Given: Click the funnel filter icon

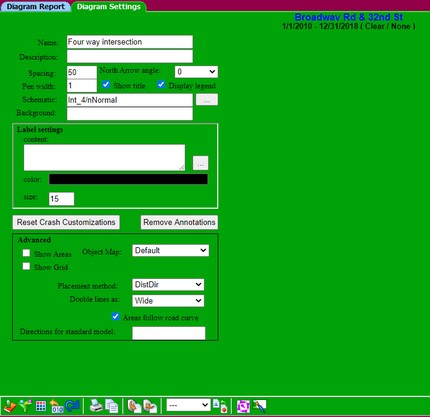Looking at the screenshot, I should (x=25, y=406).
